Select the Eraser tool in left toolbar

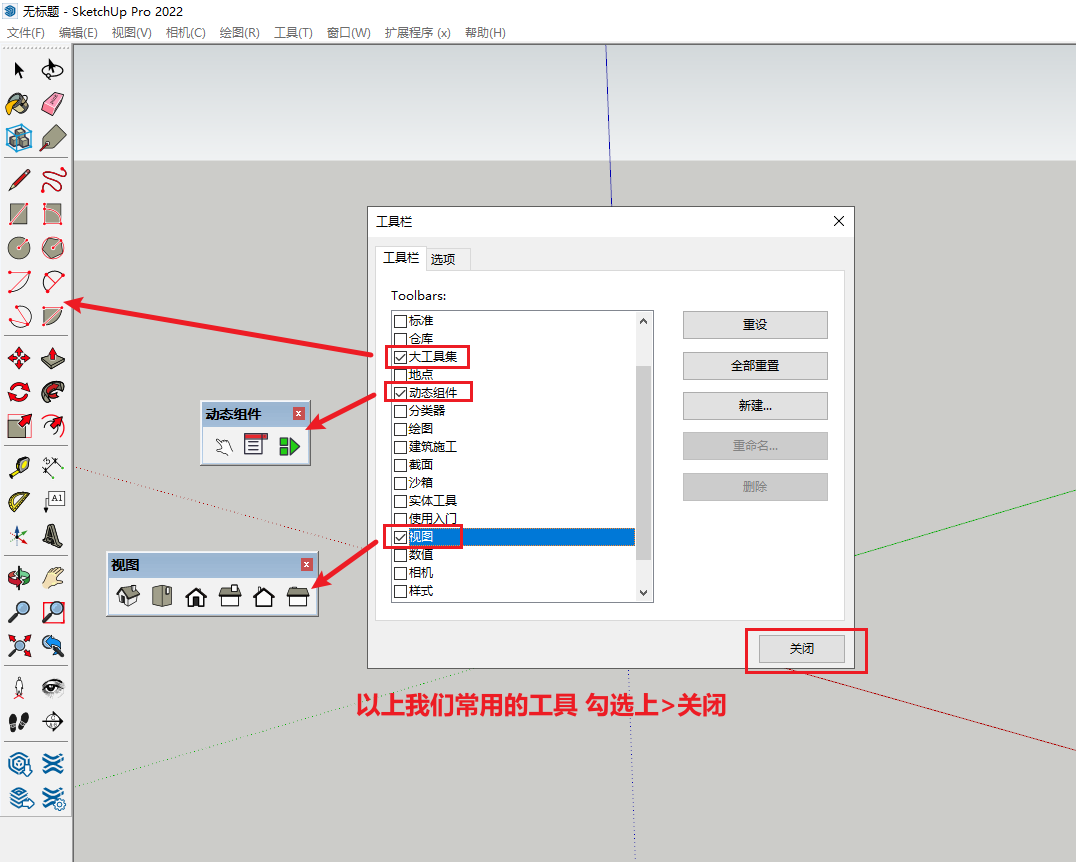[x=53, y=104]
